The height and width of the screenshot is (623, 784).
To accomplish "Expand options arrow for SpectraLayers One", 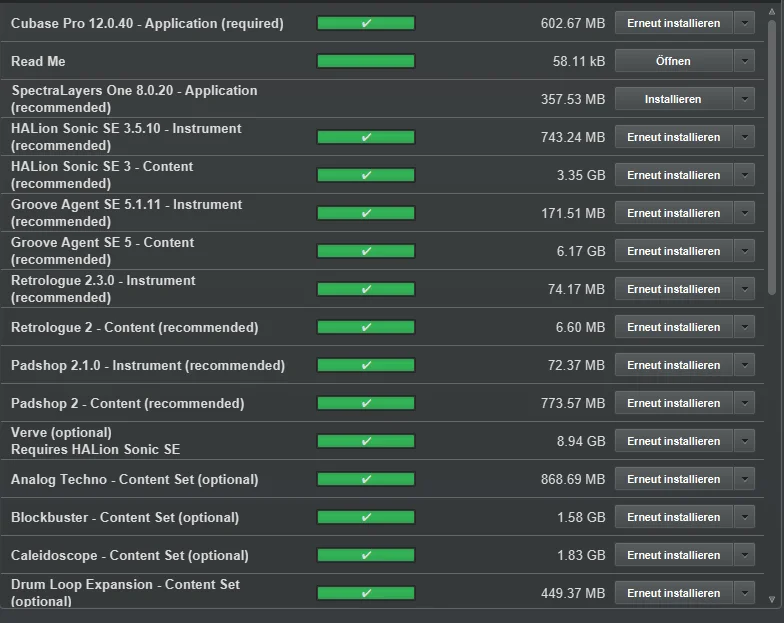I will [x=744, y=99].
